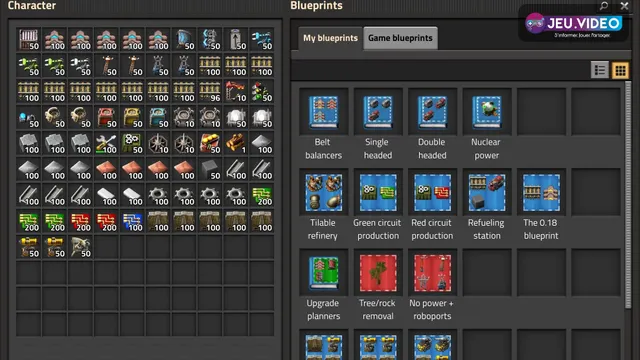Switch blueprints to grid view

click(620, 70)
